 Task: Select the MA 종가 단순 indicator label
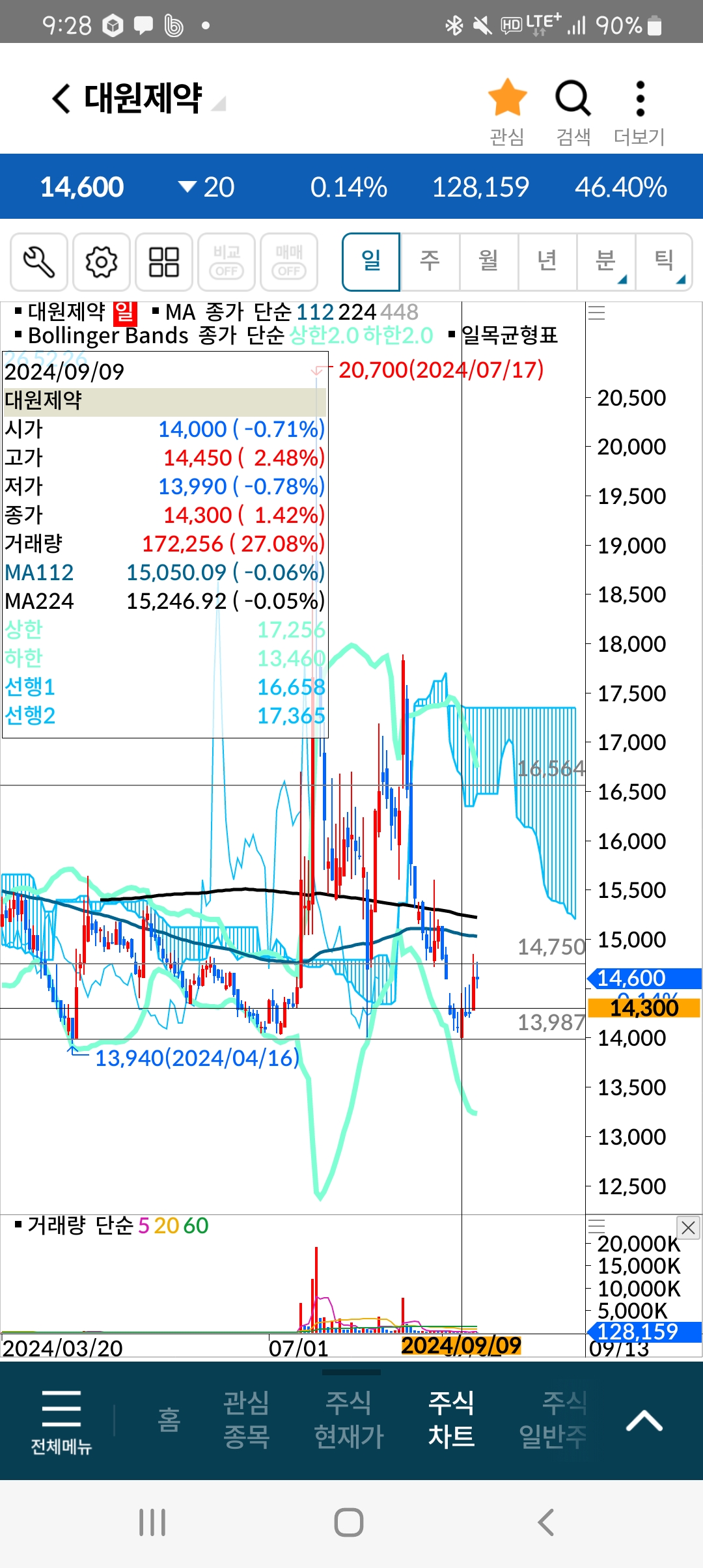[228, 313]
